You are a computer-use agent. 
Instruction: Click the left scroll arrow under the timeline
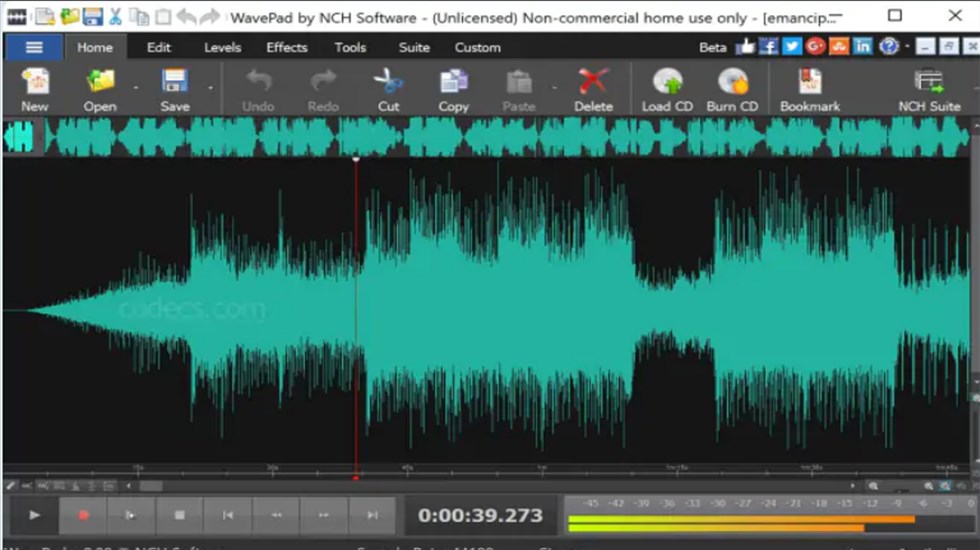click(129, 486)
